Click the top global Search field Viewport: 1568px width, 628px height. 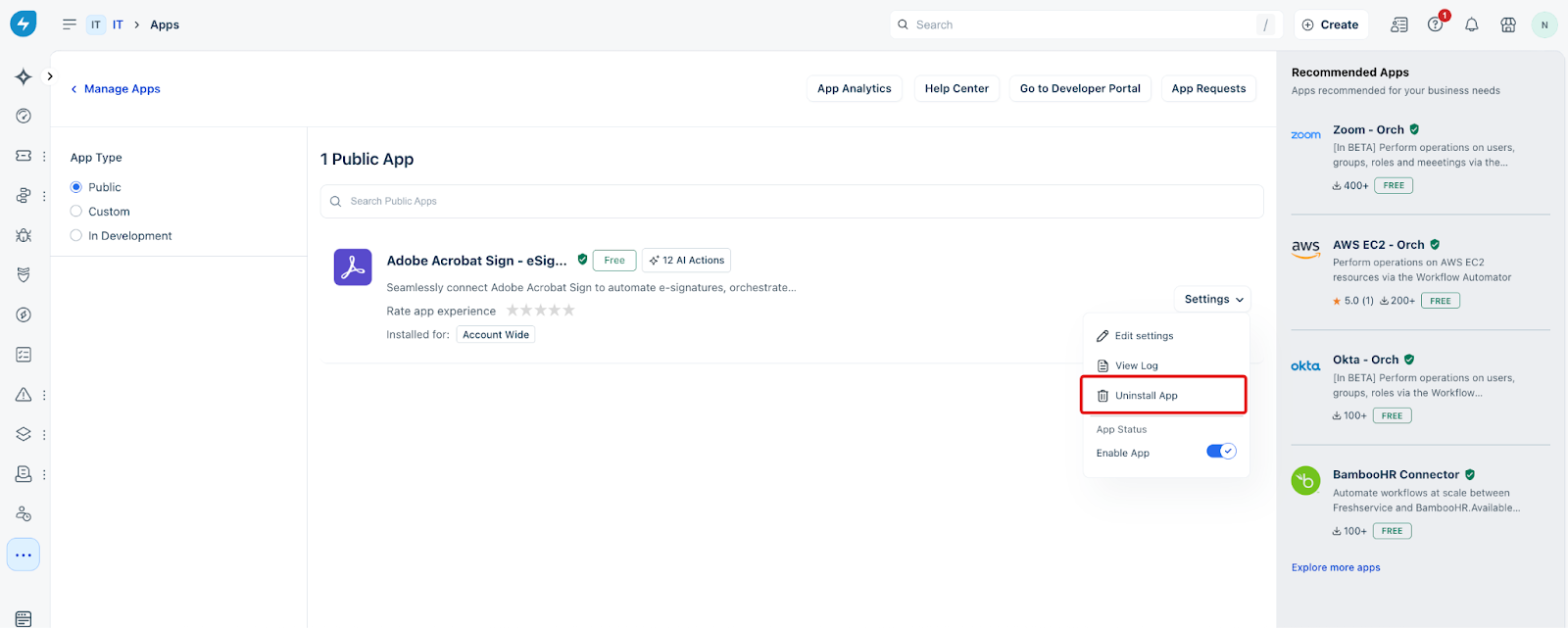pyautogui.click(x=1087, y=24)
